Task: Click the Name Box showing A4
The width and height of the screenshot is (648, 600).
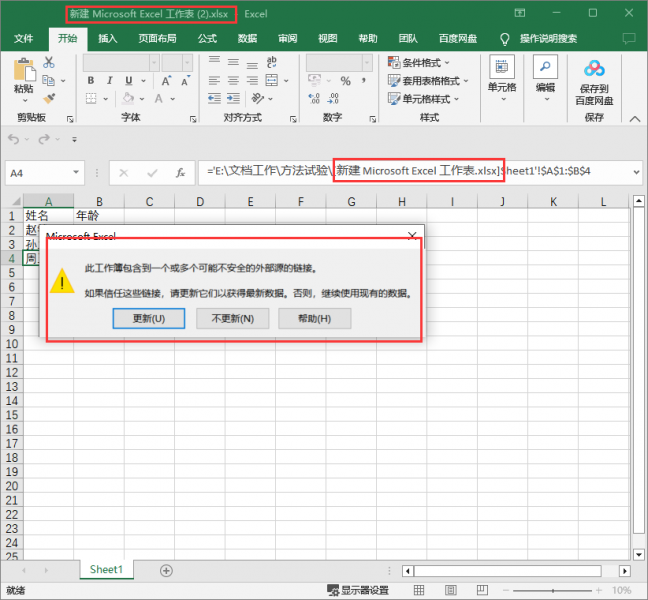Action: pos(45,173)
